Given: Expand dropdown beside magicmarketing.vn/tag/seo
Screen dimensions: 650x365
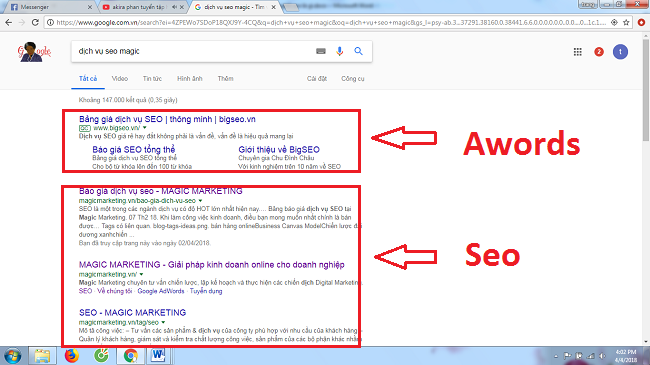Looking at the screenshot, I should pos(163,322).
